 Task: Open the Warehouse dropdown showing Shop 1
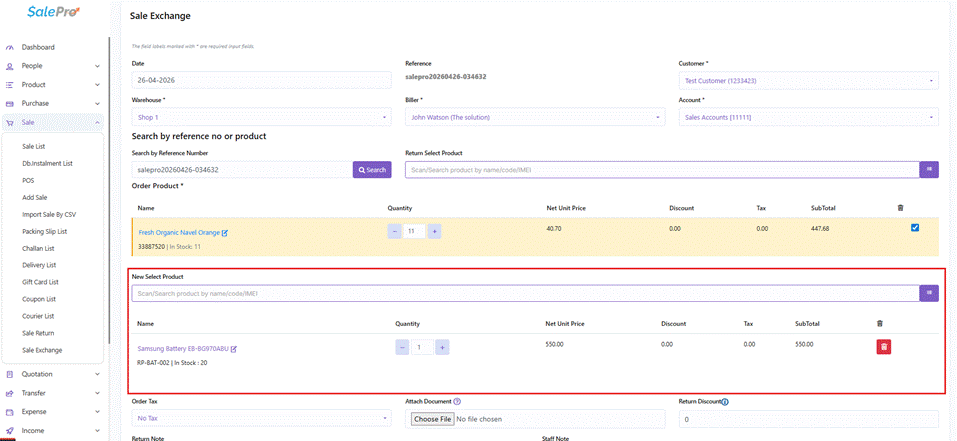click(x=261, y=117)
